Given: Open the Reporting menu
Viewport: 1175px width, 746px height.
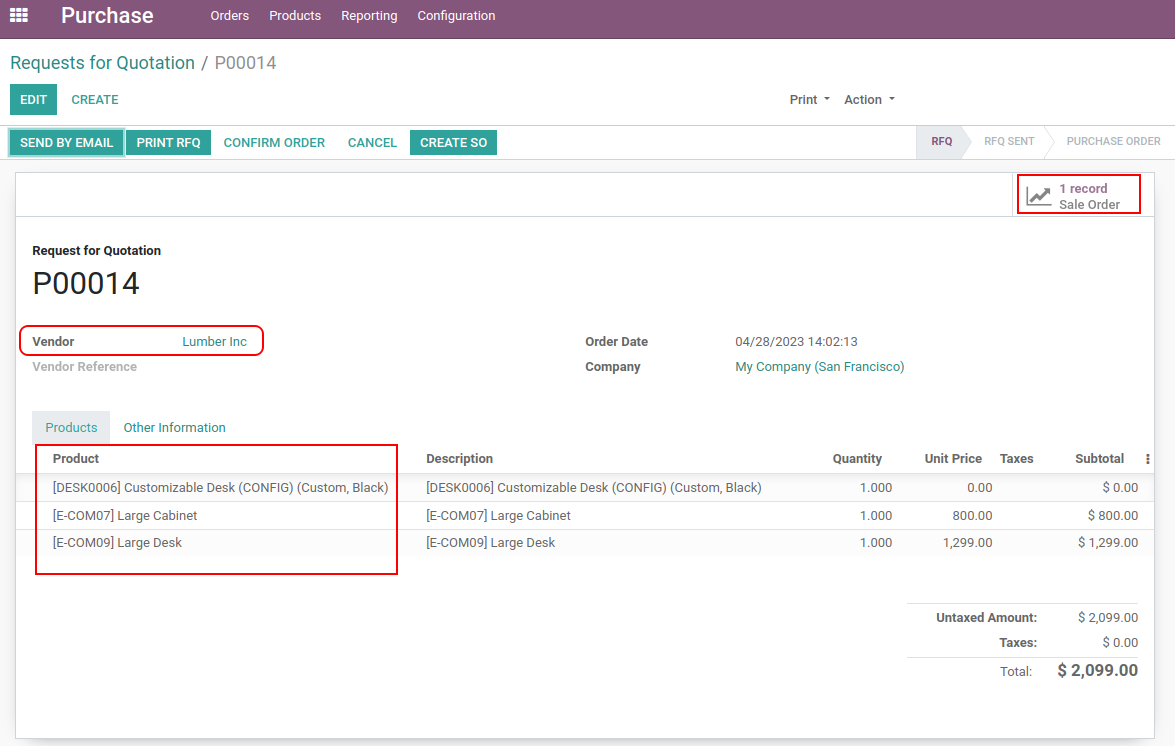Looking at the screenshot, I should (369, 16).
